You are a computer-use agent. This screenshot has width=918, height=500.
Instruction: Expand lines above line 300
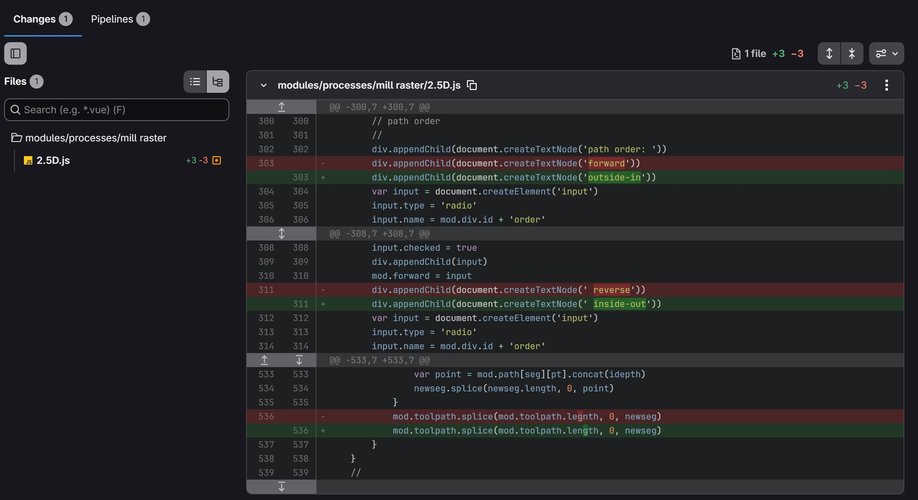click(281, 107)
